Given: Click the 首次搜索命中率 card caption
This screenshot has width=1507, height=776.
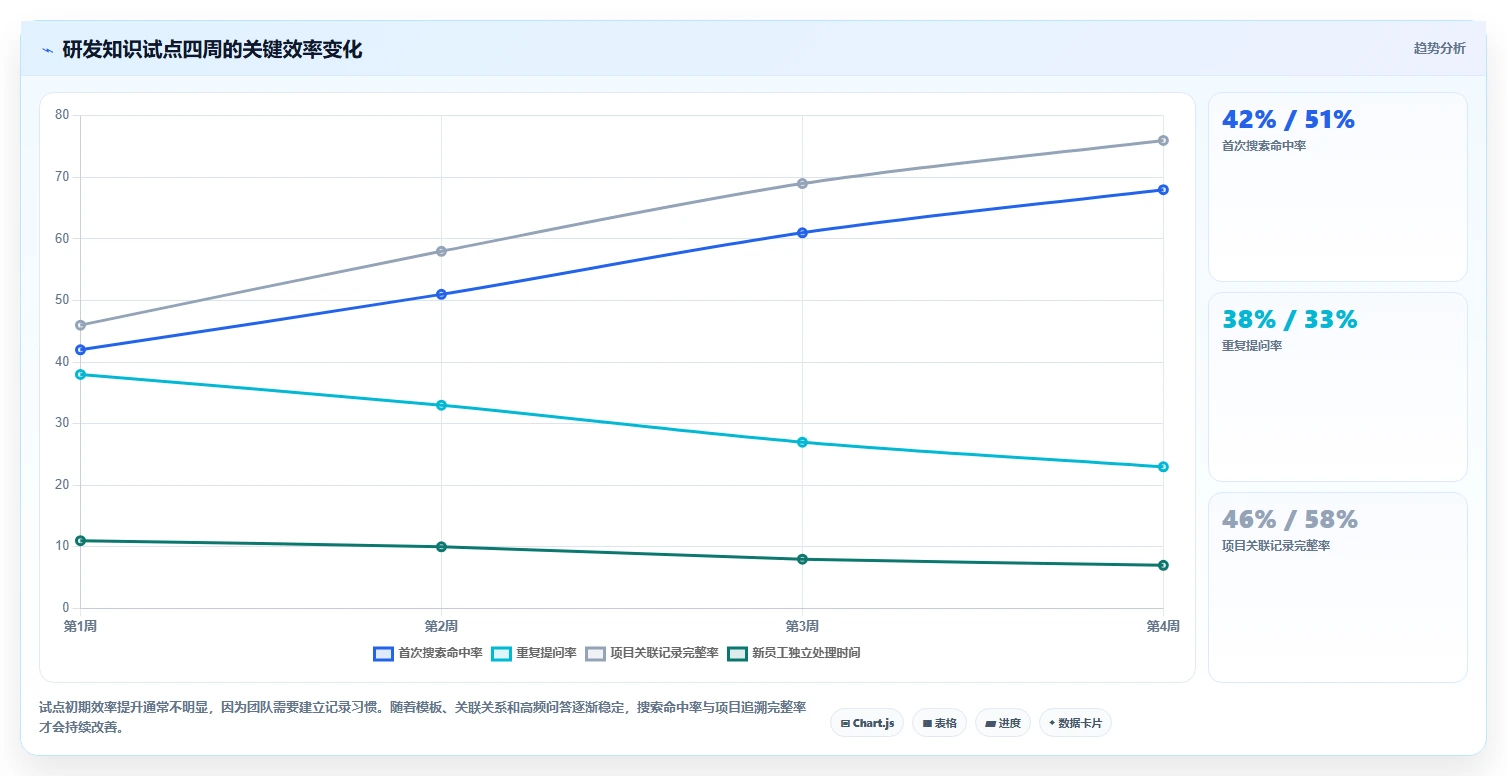Looking at the screenshot, I should click(1264, 146).
